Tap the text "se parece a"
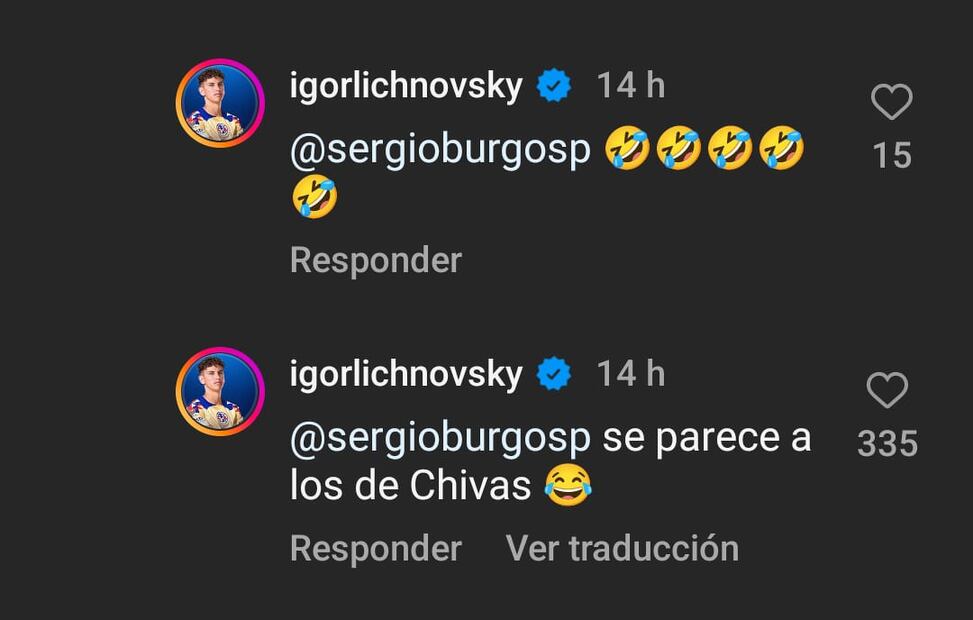This screenshot has width=973, height=620. point(706,438)
